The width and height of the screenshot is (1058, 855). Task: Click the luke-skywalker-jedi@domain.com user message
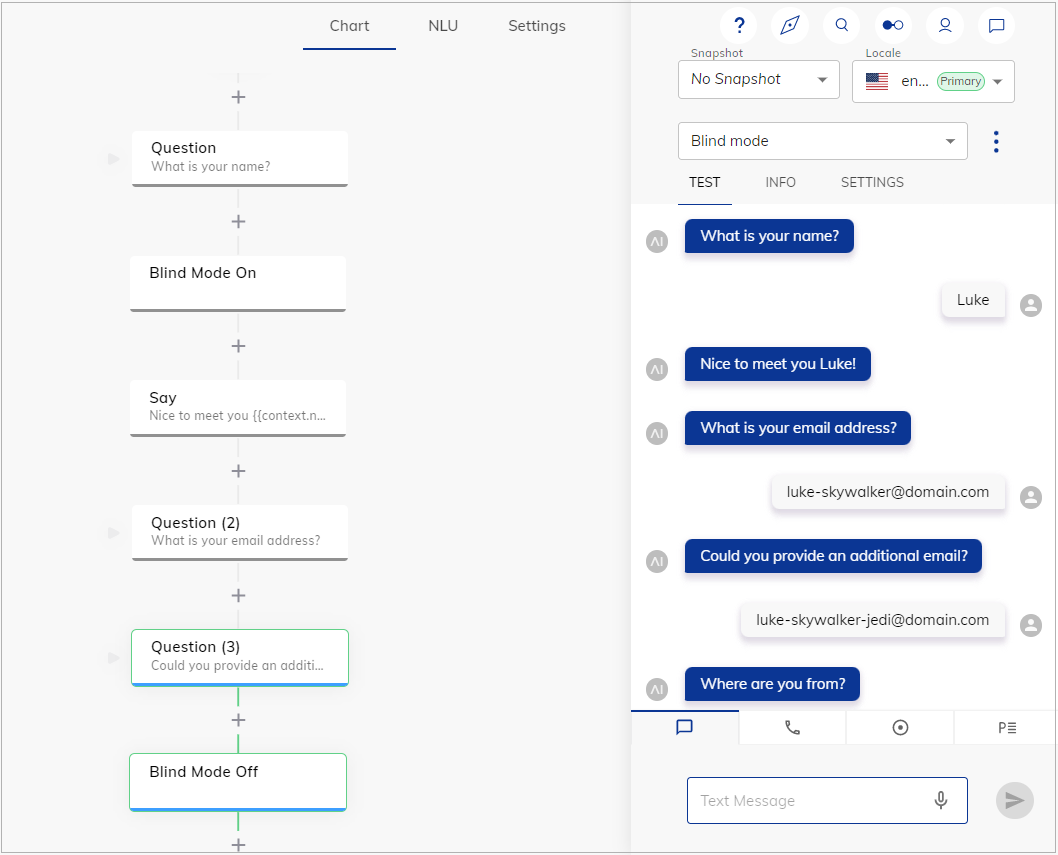(872, 620)
